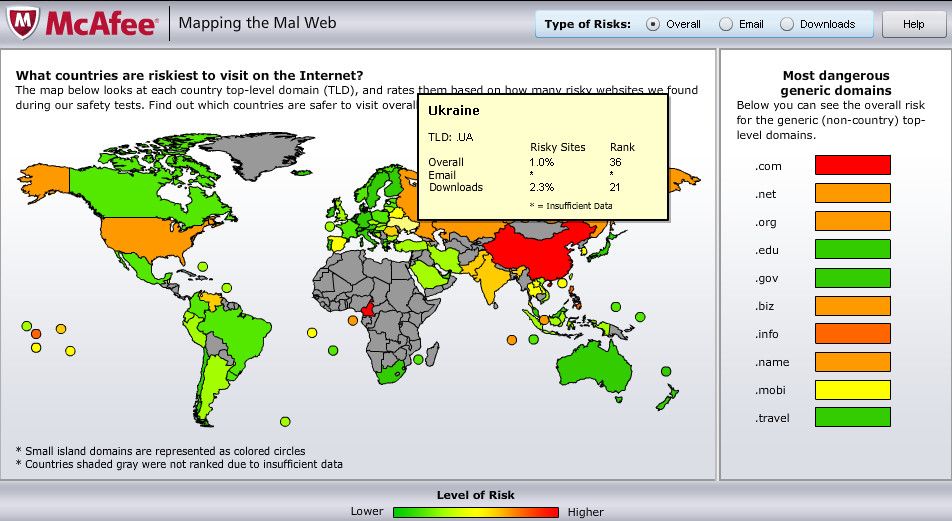Open the Help button
The image size is (952, 521).
(x=913, y=24)
